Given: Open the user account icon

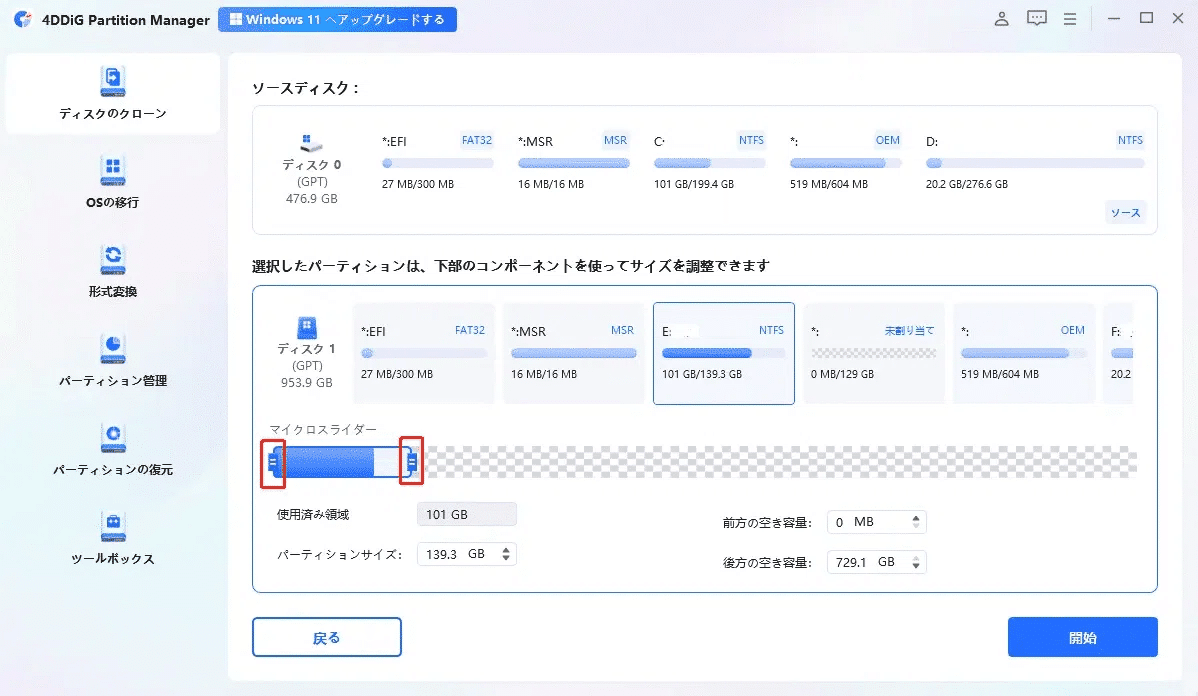Looking at the screenshot, I should (x=1001, y=19).
